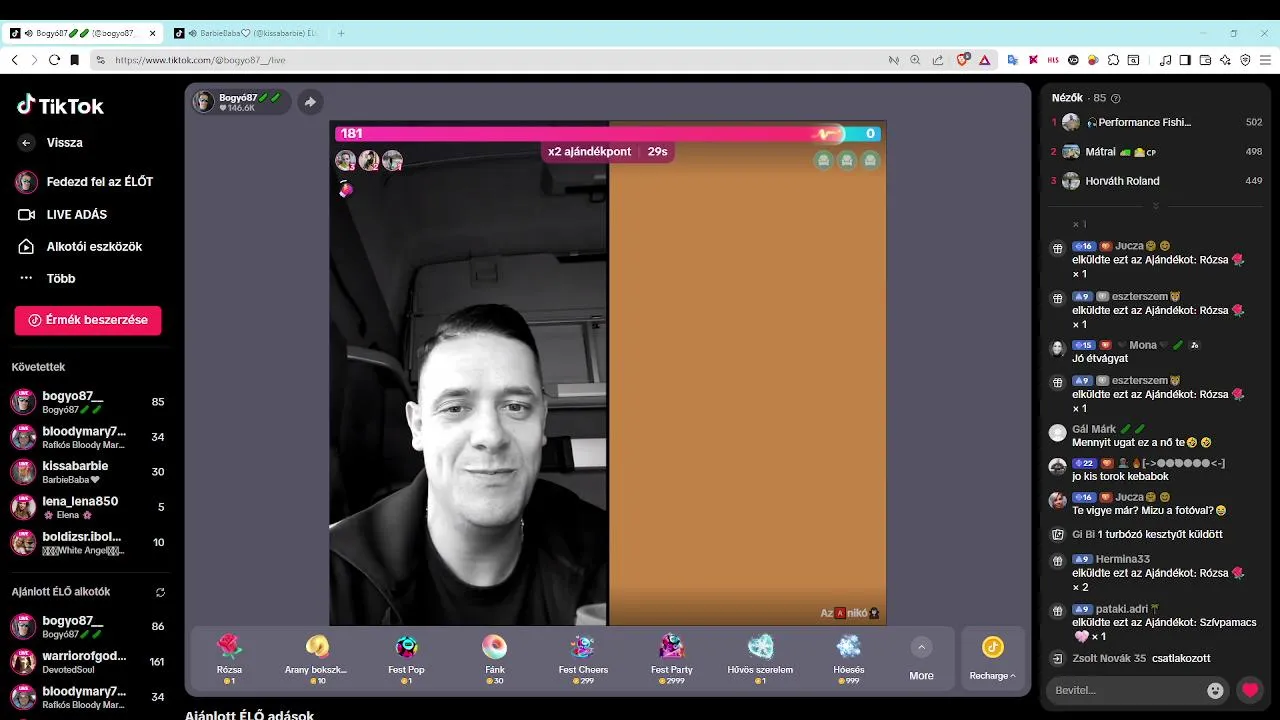Open LIVE ADÁS menu item
The width and height of the screenshot is (1280, 720).
click(62, 214)
